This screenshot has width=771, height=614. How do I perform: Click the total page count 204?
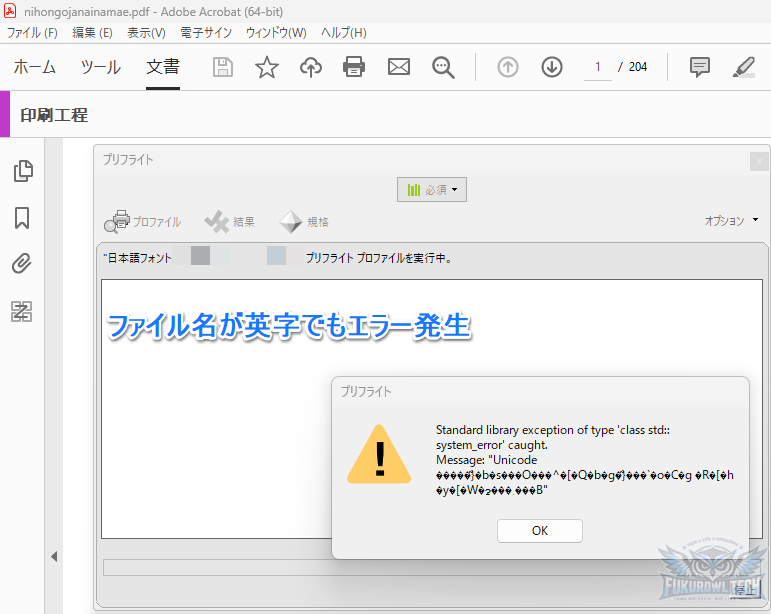[x=638, y=67]
